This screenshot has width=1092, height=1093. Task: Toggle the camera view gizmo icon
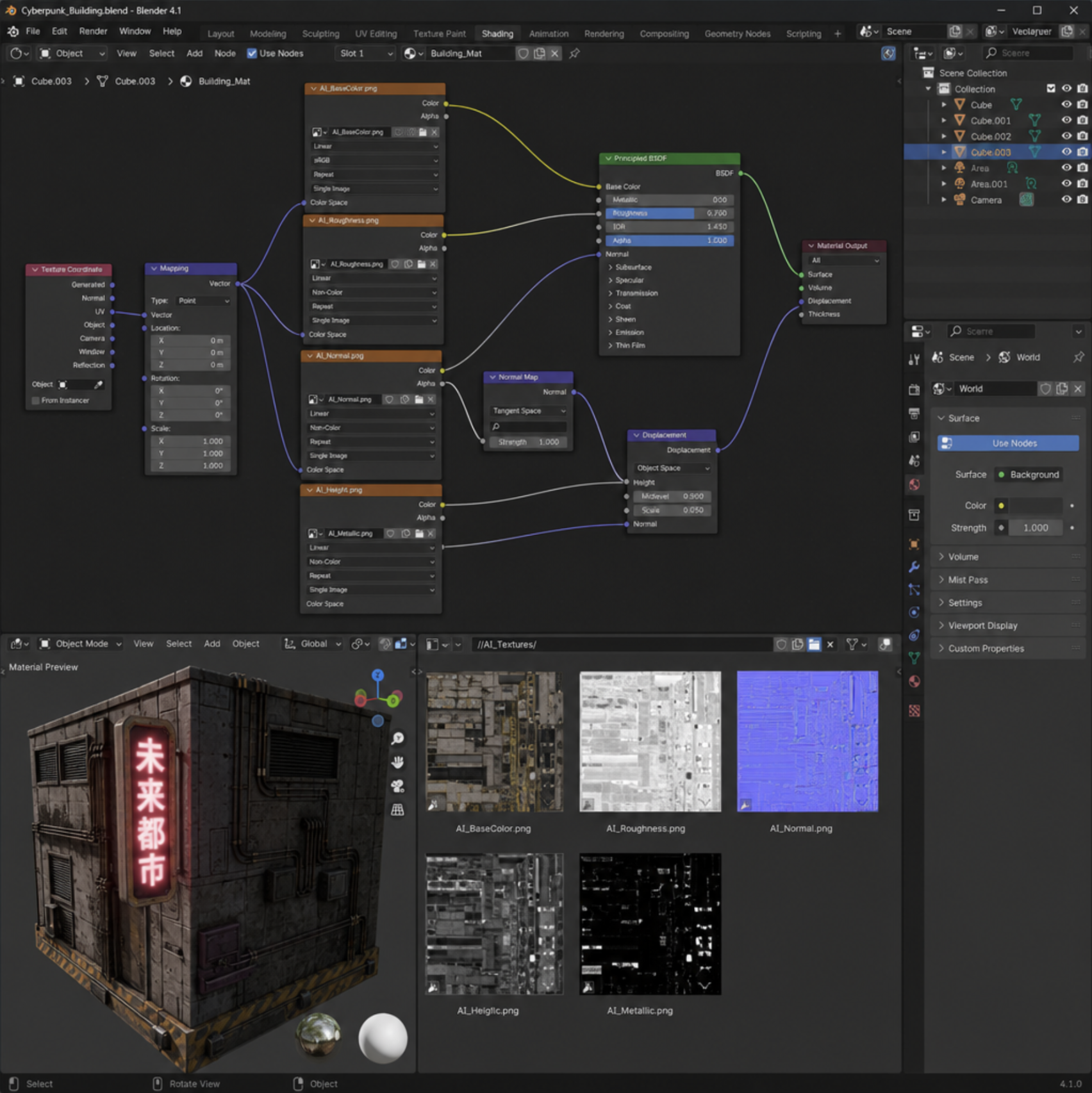point(398,786)
